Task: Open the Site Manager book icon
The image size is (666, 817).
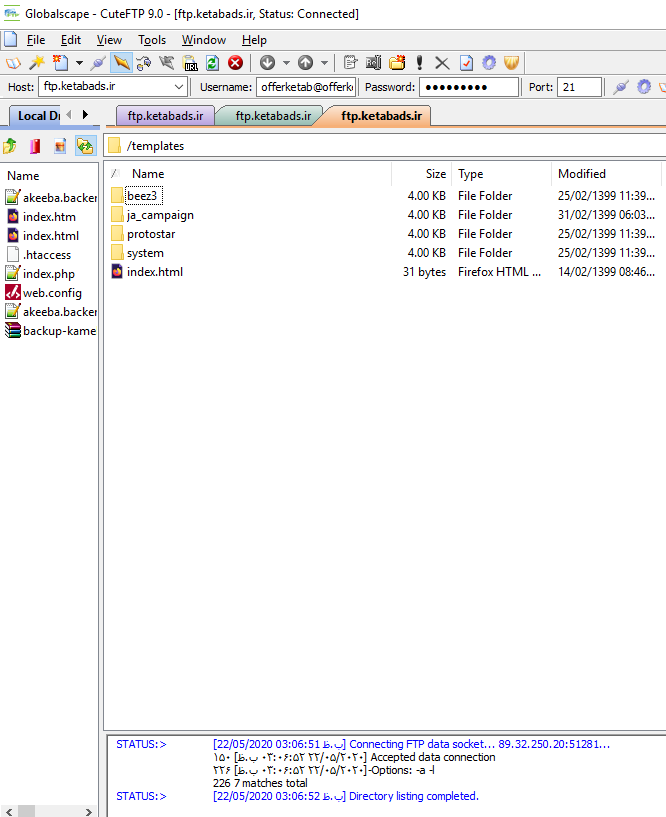Action: click(13, 63)
